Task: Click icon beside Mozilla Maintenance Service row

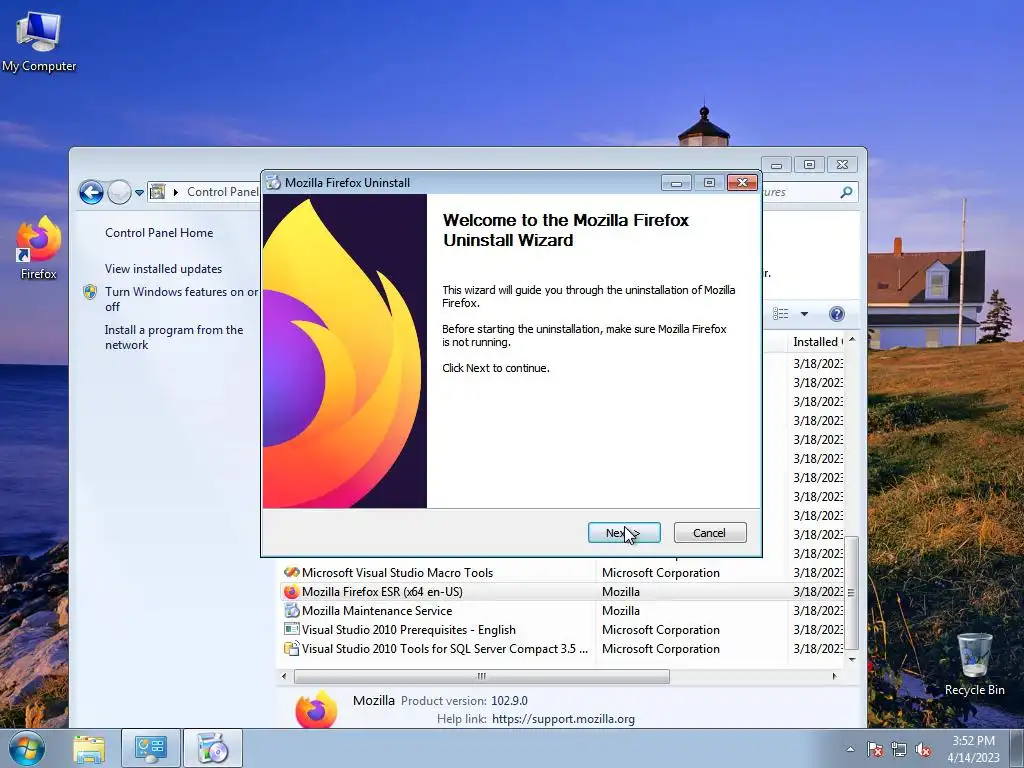Action: tap(291, 611)
